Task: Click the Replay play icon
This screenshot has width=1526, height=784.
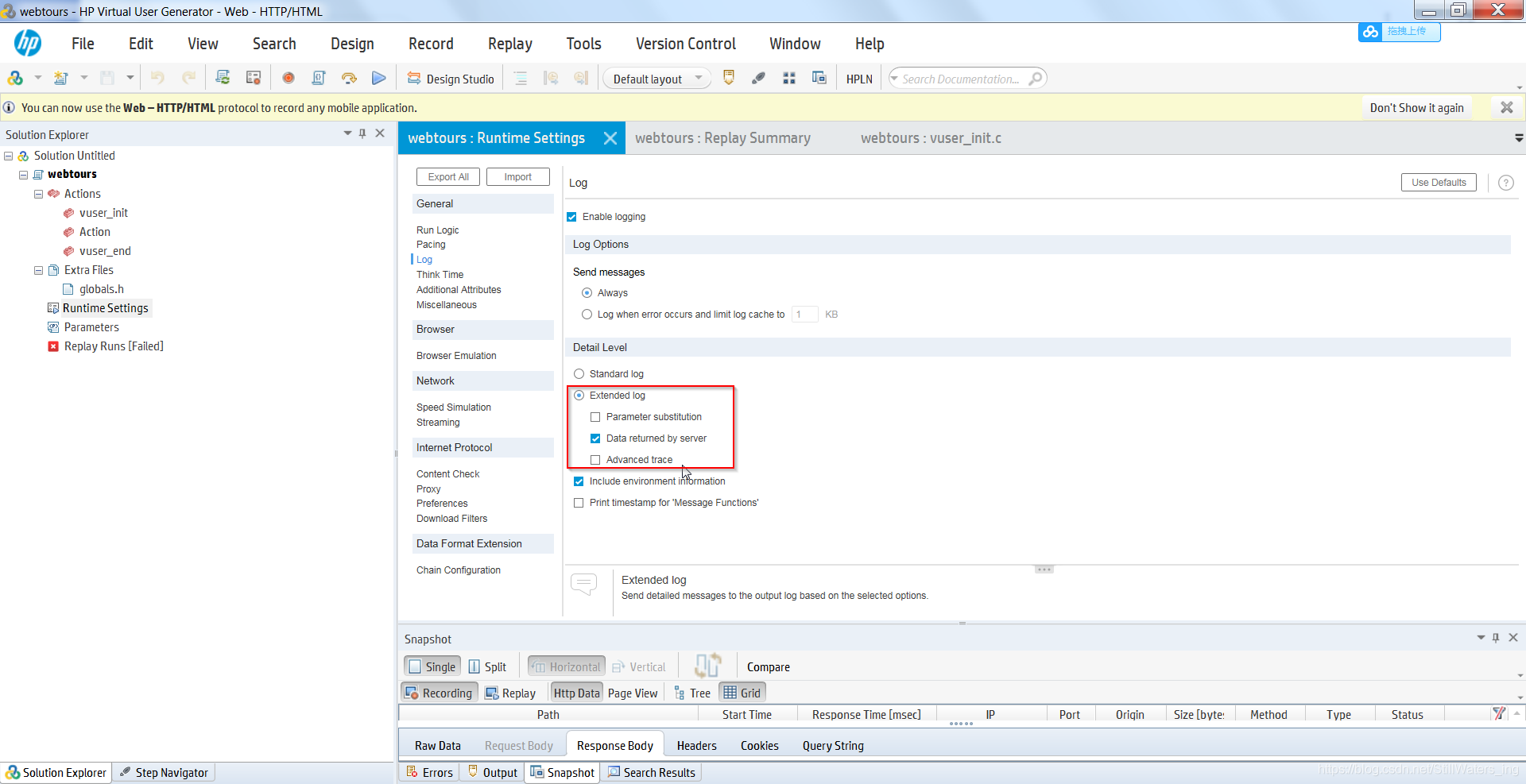Action: point(379,78)
